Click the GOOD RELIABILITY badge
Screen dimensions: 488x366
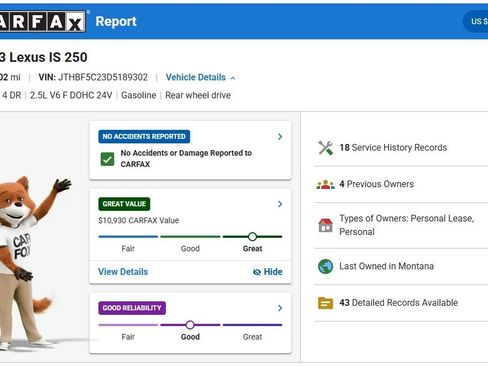[x=132, y=308]
